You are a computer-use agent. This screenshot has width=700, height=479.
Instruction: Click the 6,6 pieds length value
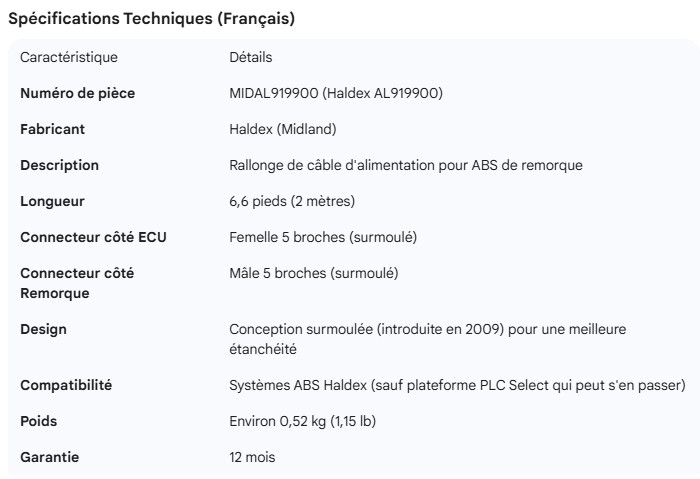(x=292, y=201)
